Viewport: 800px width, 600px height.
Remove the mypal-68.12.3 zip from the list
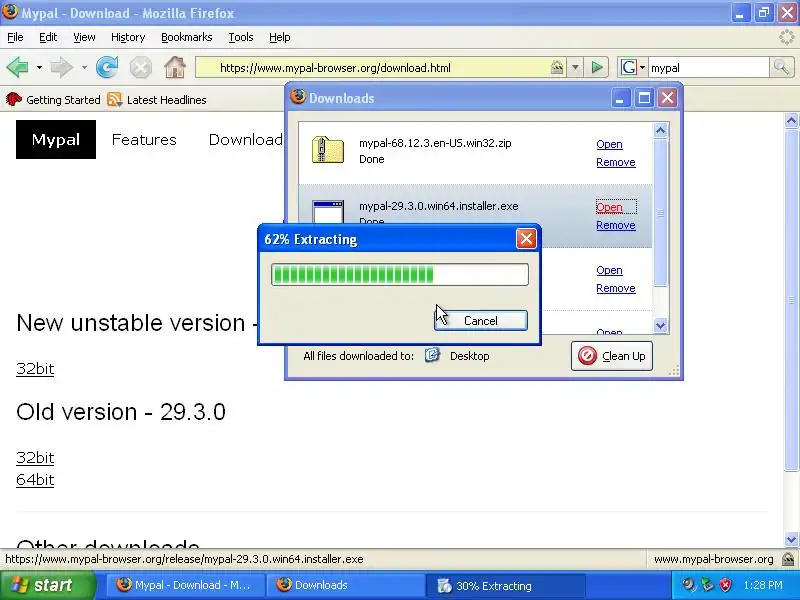pos(616,162)
